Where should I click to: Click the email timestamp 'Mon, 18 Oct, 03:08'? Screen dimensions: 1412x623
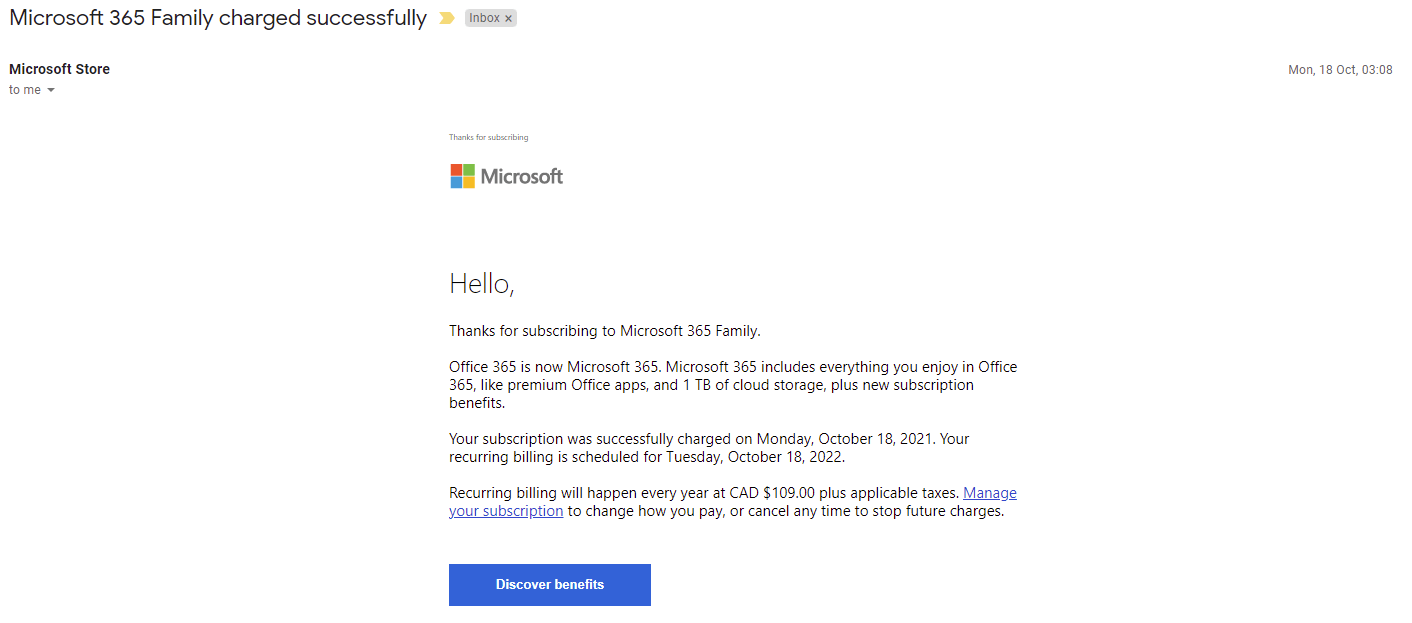tap(1339, 70)
